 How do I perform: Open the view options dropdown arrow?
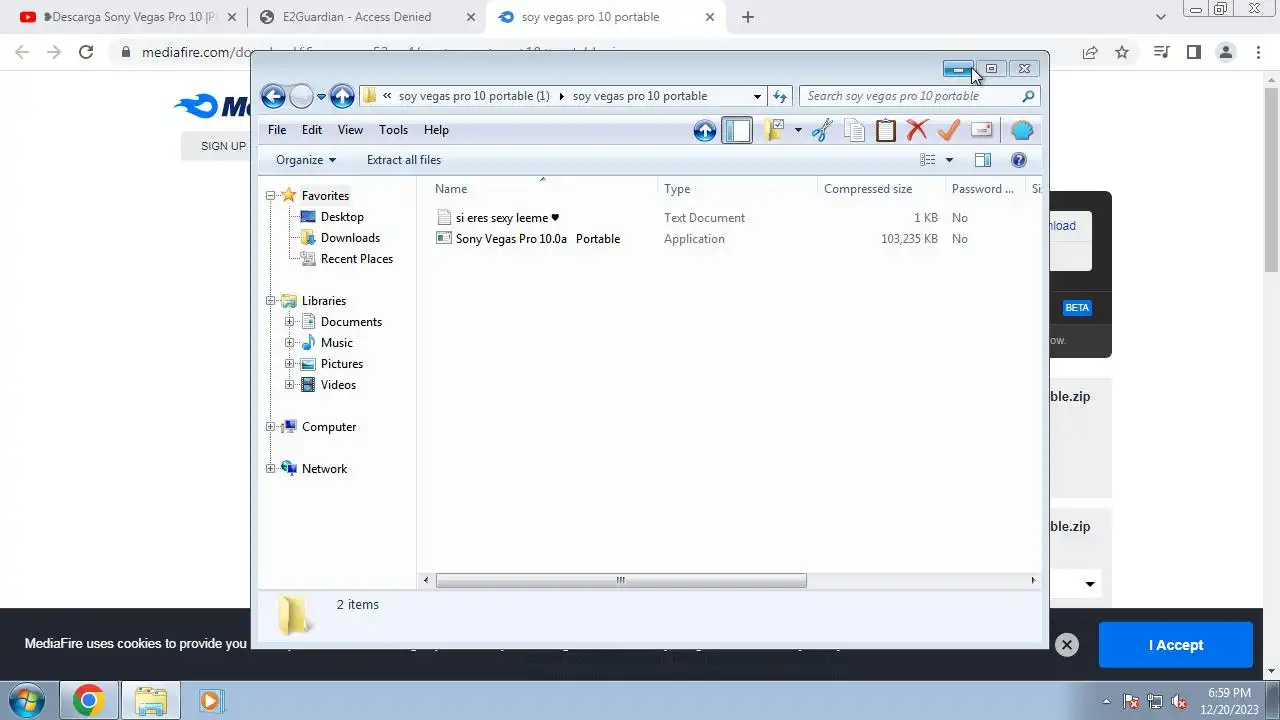pos(949,160)
